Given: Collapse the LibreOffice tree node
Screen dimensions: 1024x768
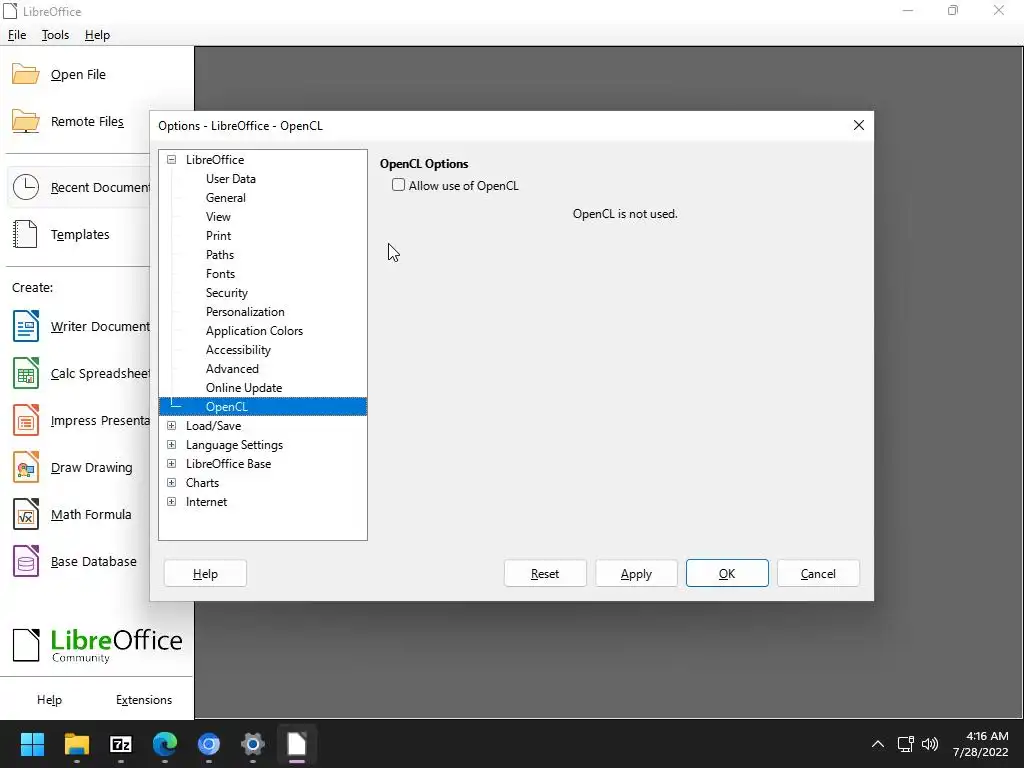Looking at the screenshot, I should 171,159.
